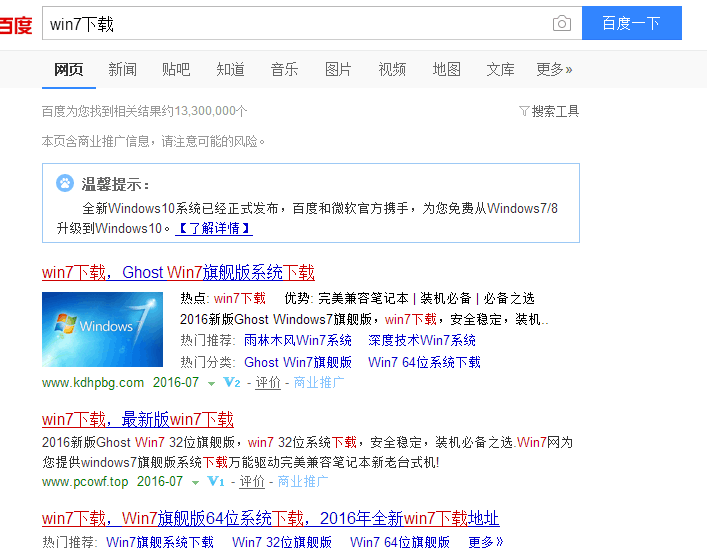Click the V2 credibility badge for kdhpbg.com
The width and height of the screenshot is (707, 558).
click(x=232, y=383)
